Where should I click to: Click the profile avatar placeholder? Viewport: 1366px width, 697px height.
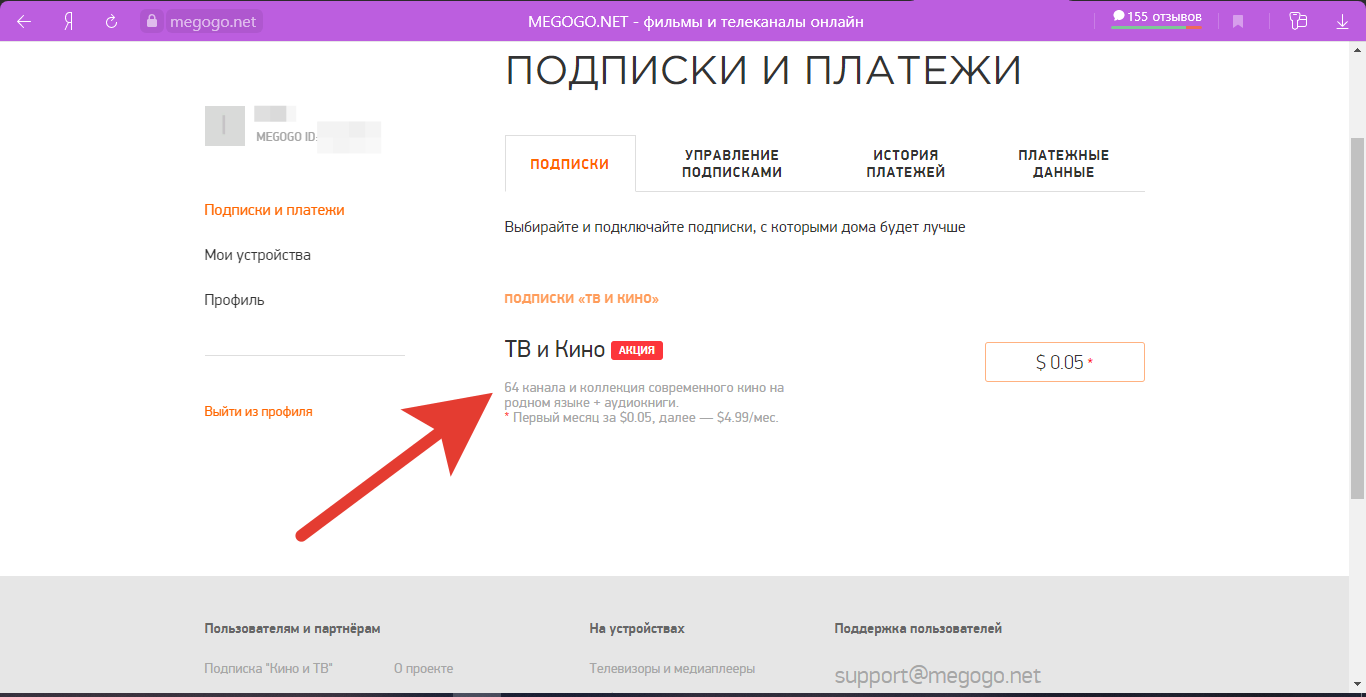[x=225, y=126]
